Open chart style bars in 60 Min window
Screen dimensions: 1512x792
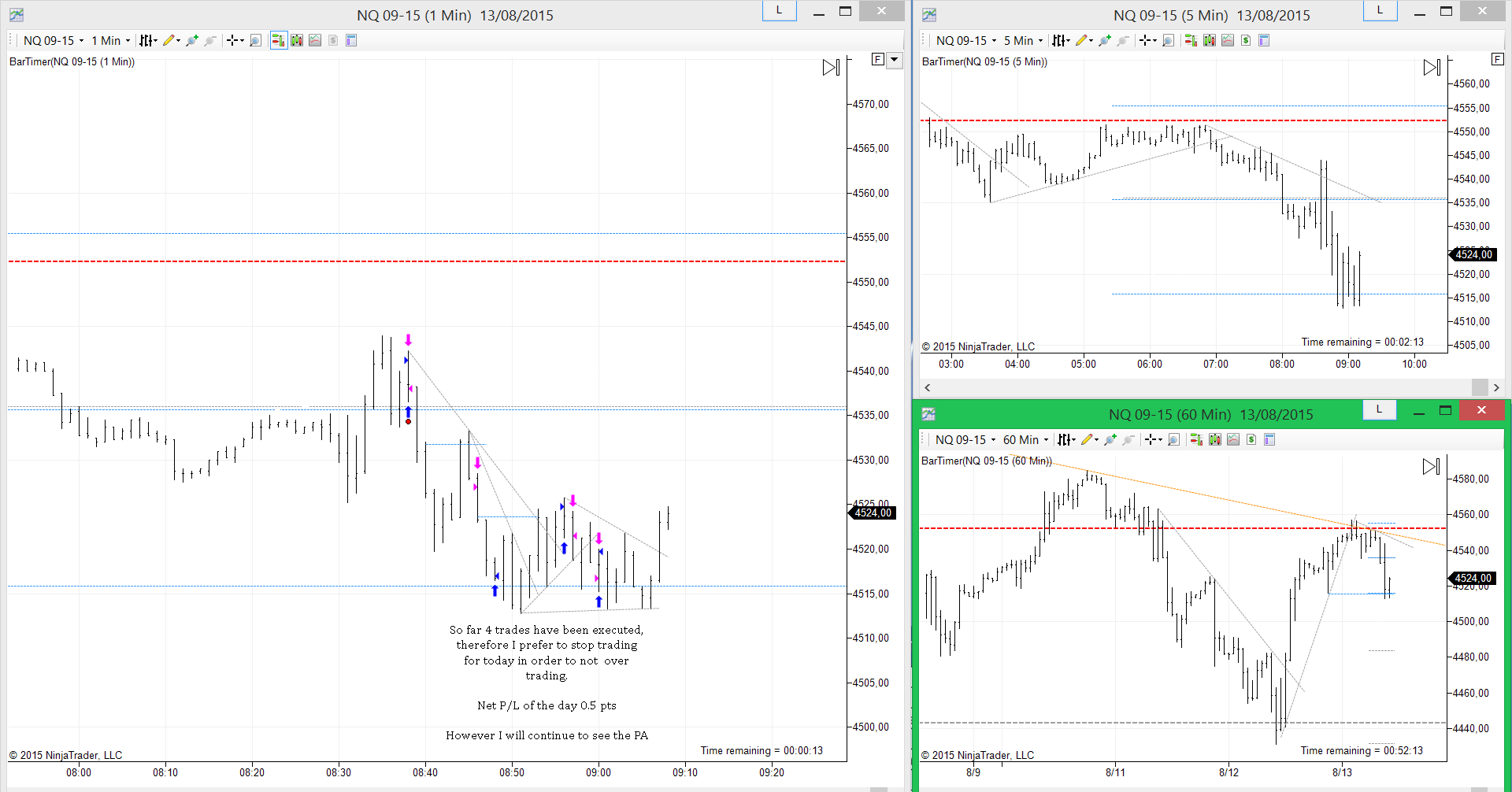pos(1066,439)
